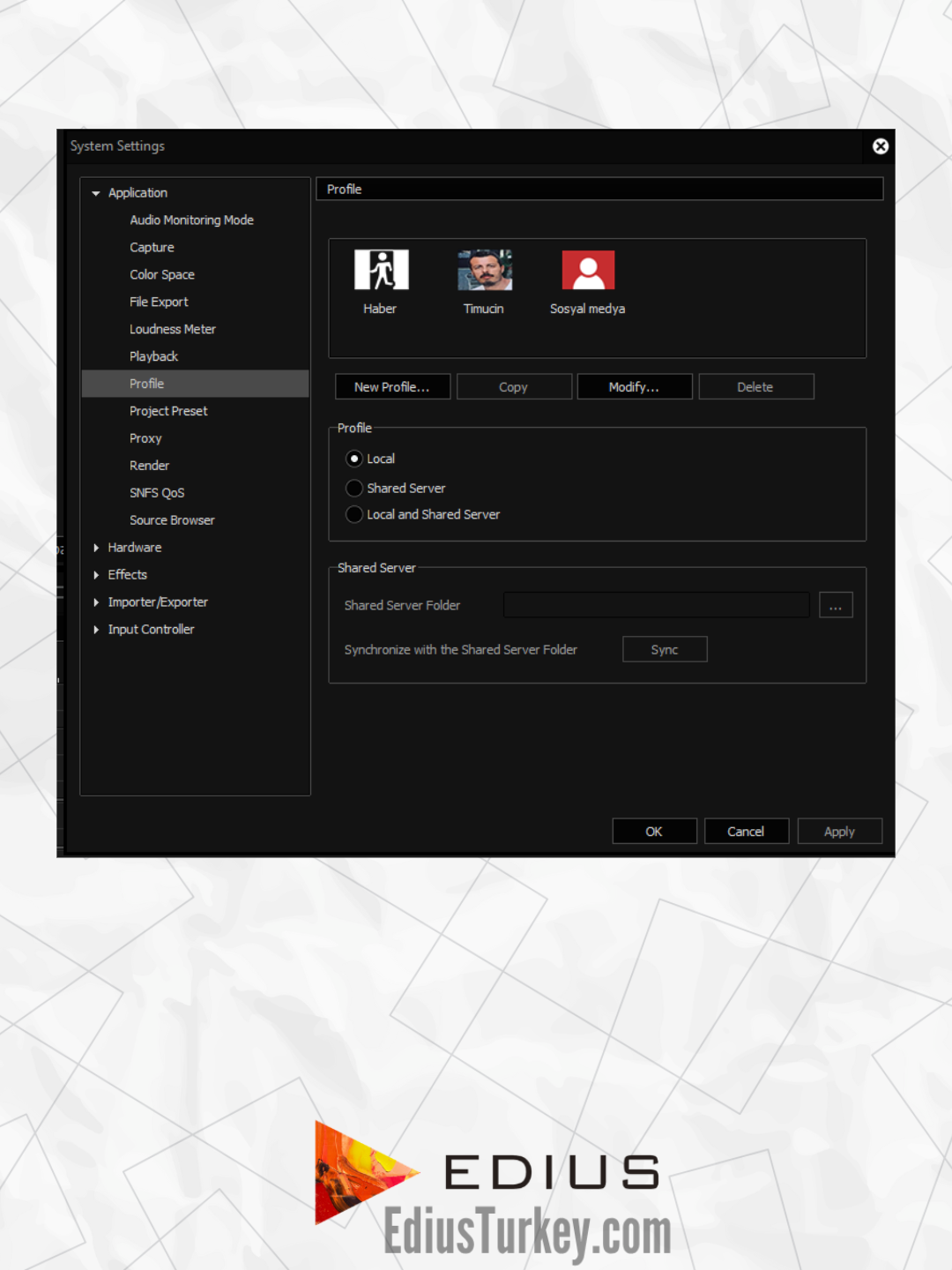Viewport: 952px width, 1270px height.
Task: Browse for Shared Server Folder
Action: (835, 605)
